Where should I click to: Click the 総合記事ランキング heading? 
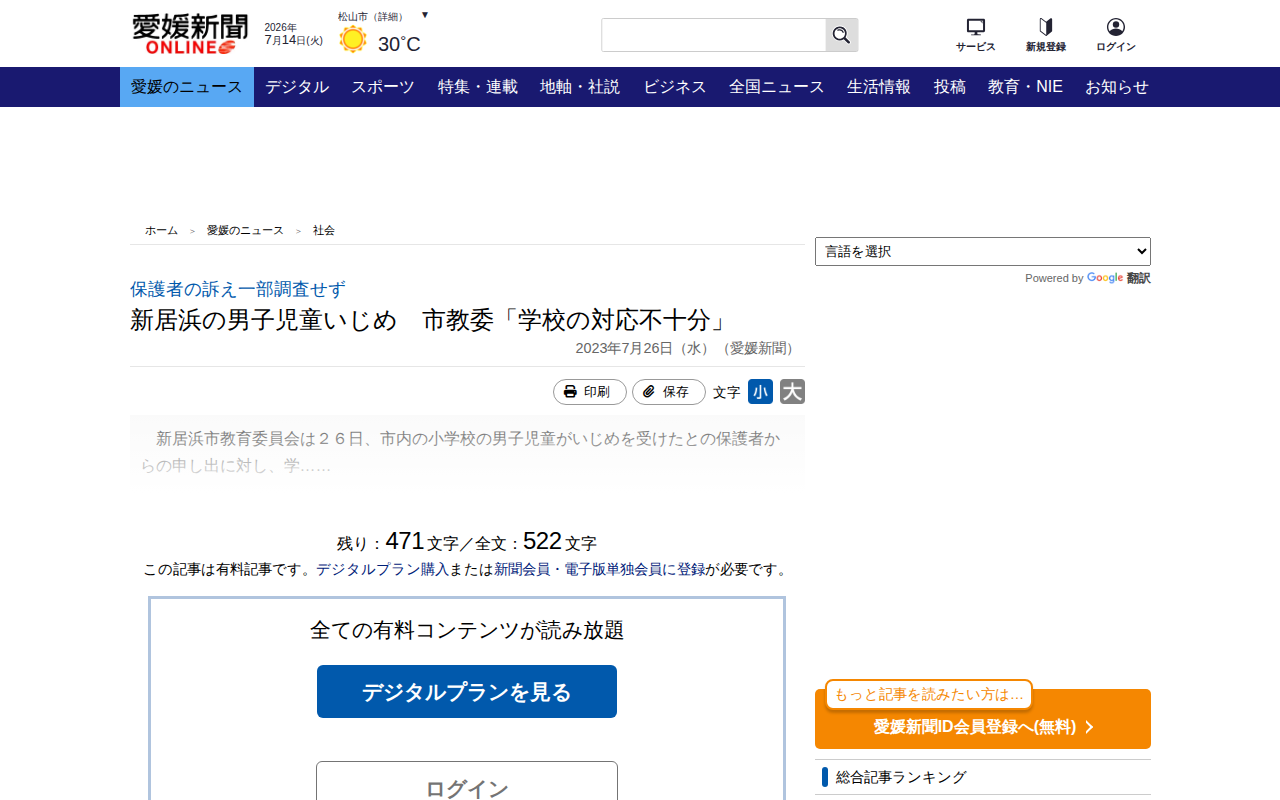901,777
